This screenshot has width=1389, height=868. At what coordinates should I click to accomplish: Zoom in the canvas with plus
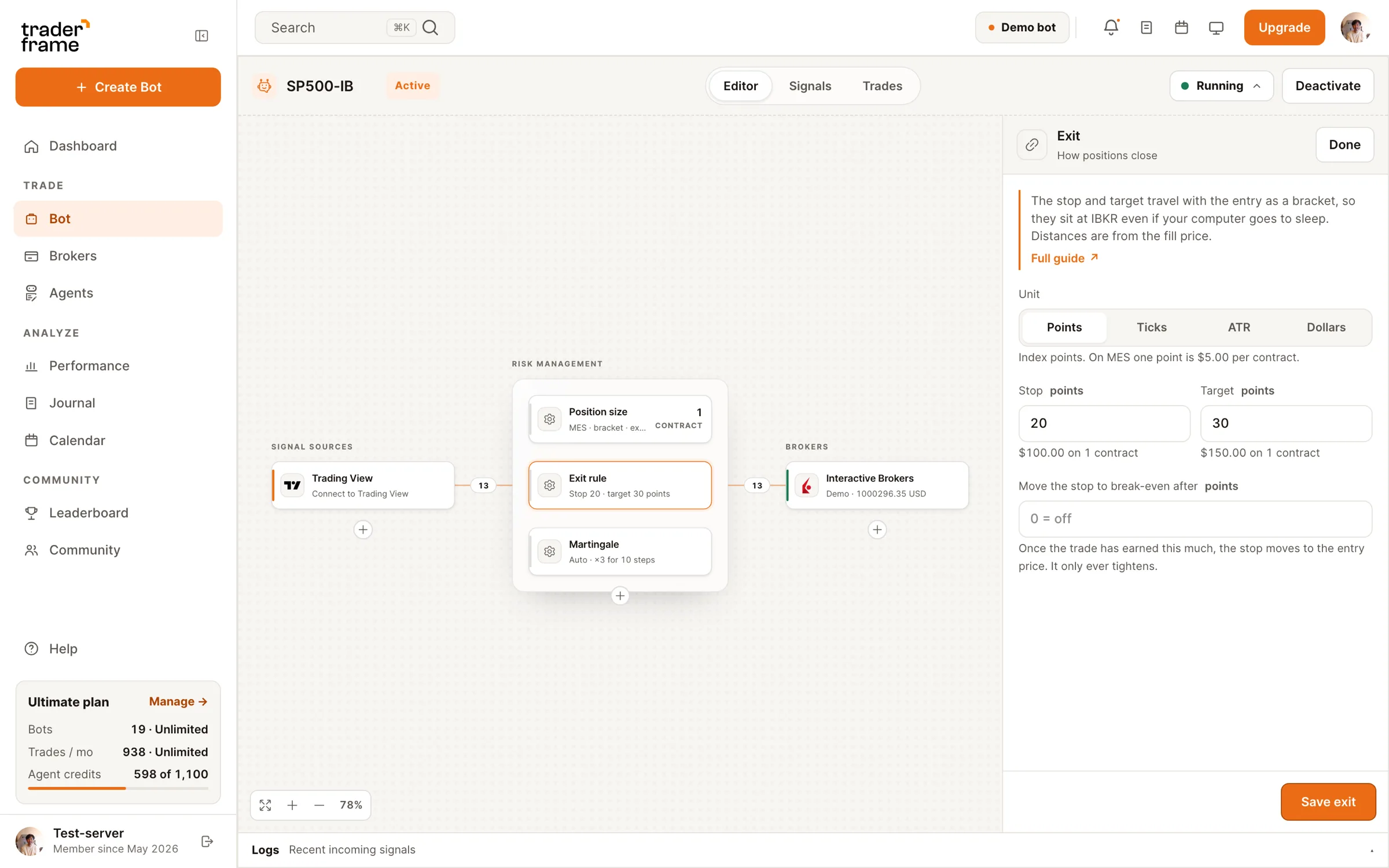pyautogui.click(x=292, y=805)
